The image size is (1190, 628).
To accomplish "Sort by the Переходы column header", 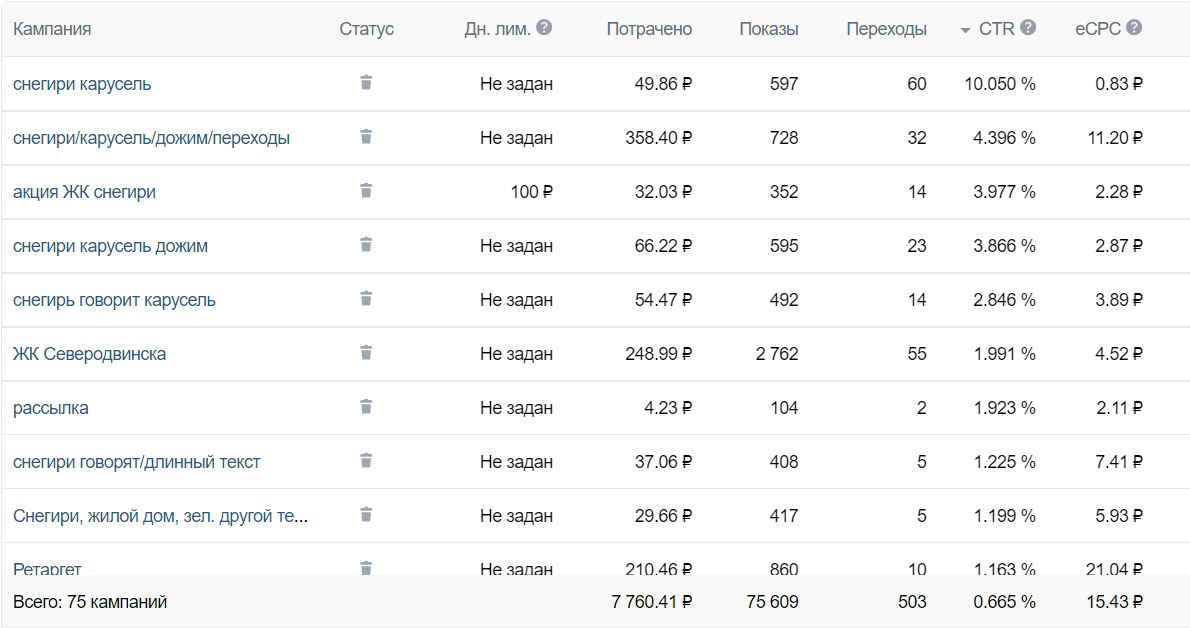I will [x=886, y=29].
